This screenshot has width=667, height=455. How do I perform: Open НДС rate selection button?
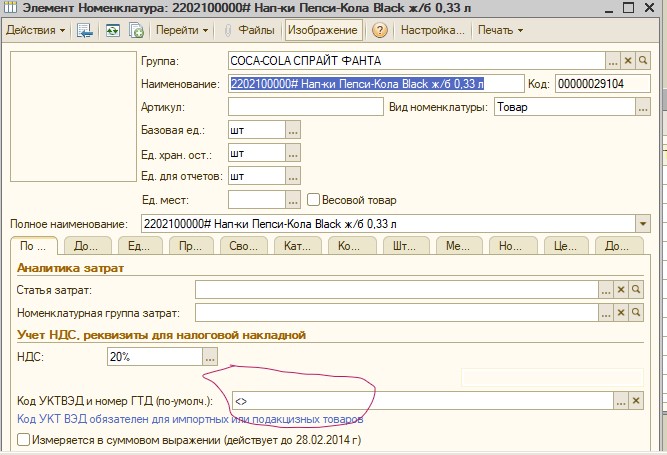(x=210, y=357)
